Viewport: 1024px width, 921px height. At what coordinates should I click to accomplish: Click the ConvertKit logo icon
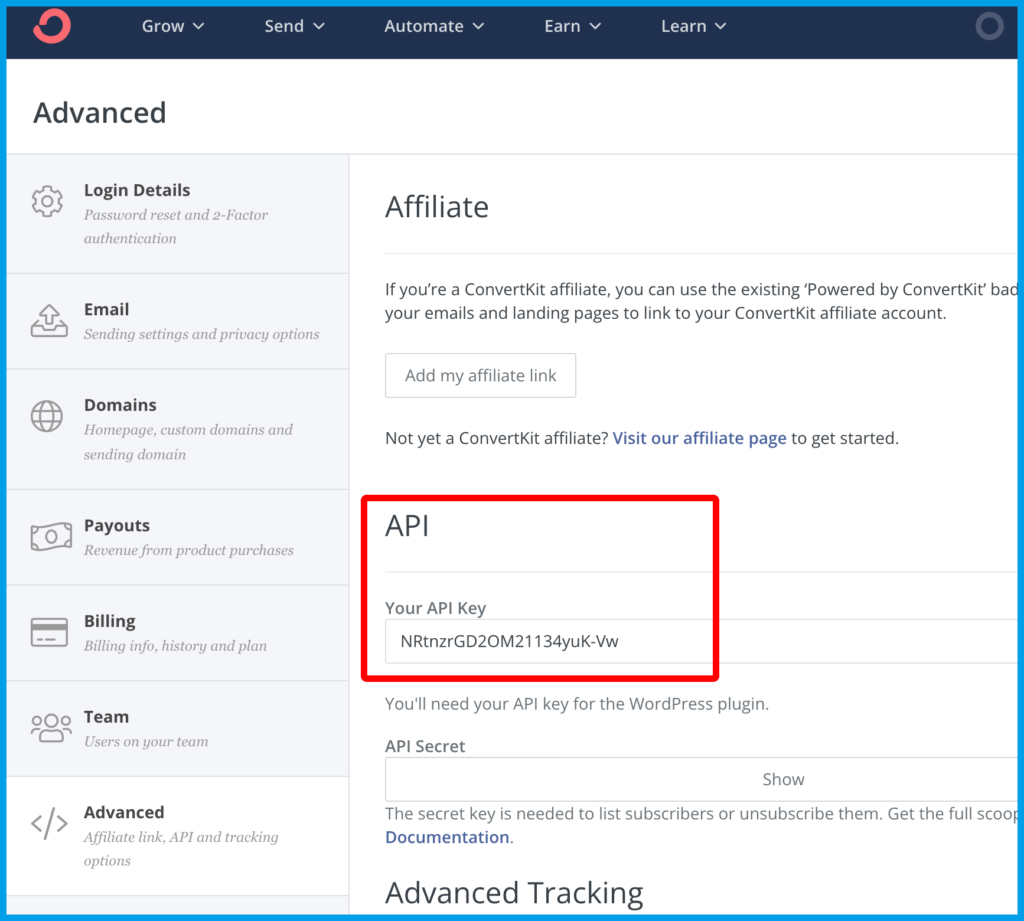click(x=52, y=27)
